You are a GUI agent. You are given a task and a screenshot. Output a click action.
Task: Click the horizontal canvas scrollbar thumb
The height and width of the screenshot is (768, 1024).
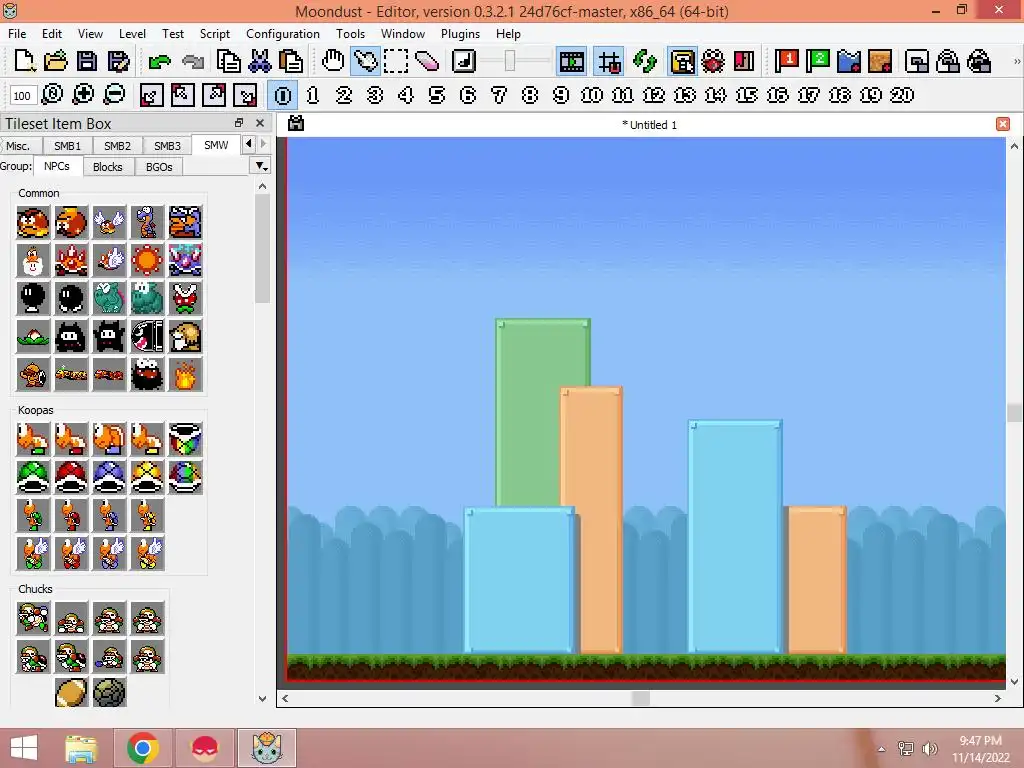pyautogui.click(x=641, y=698)
